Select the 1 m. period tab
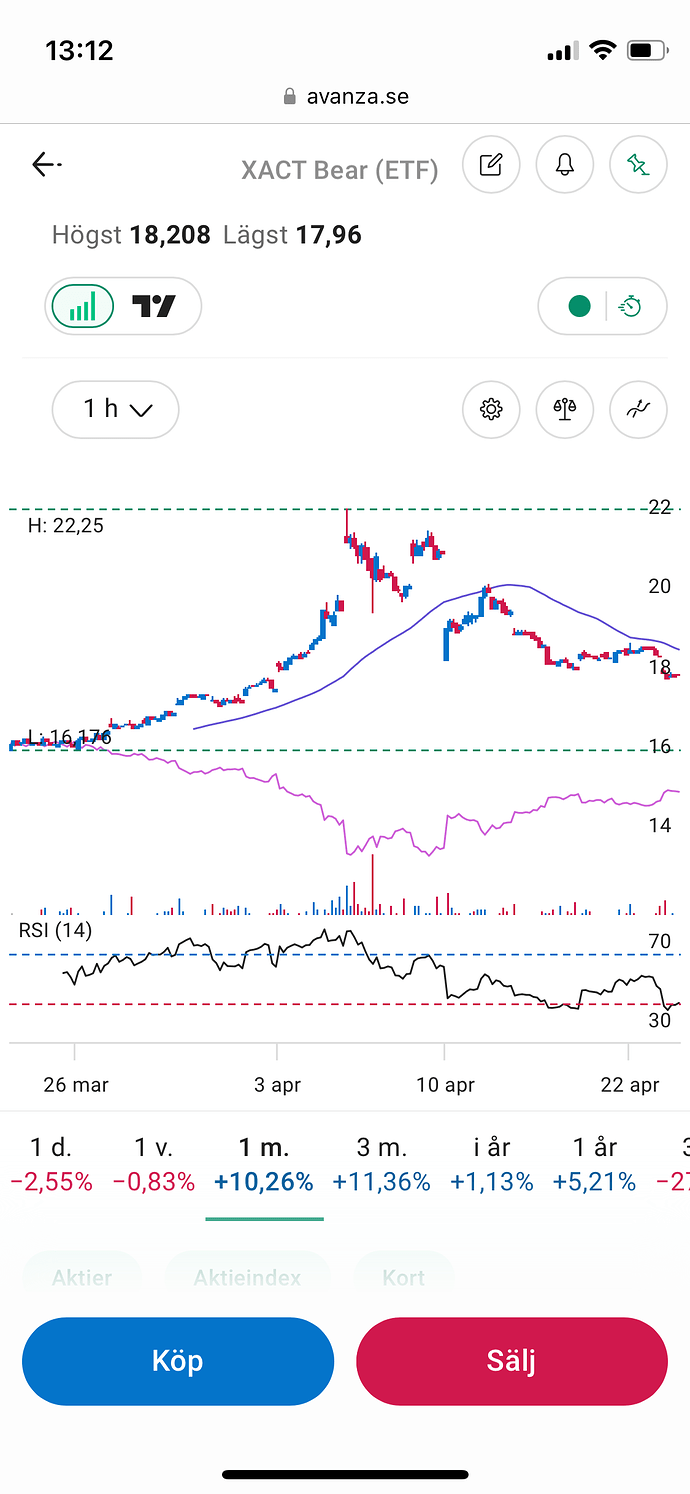Viewport: 690px width, 1494px height. coord(264,1164)
